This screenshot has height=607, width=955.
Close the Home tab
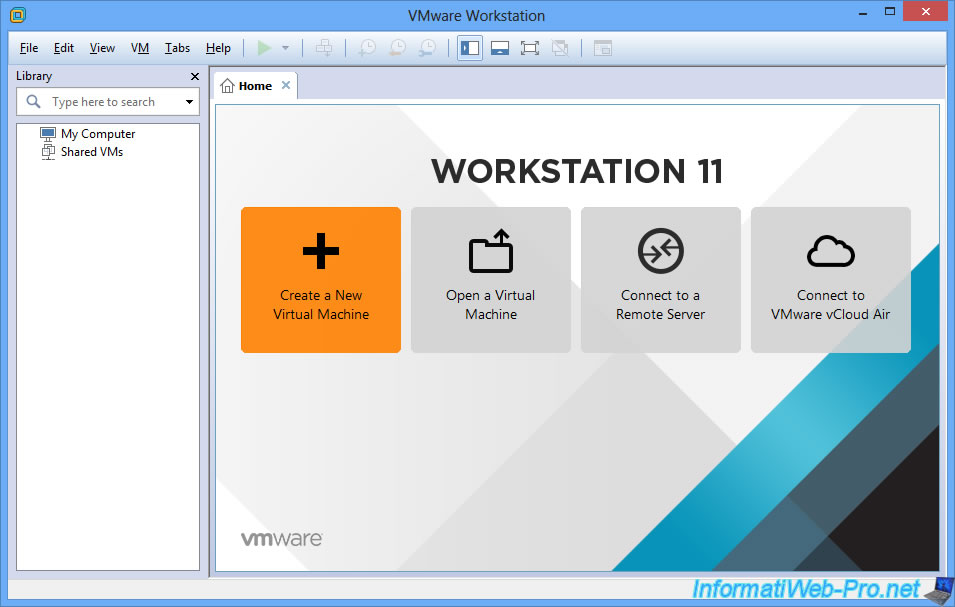click(286, 85)
